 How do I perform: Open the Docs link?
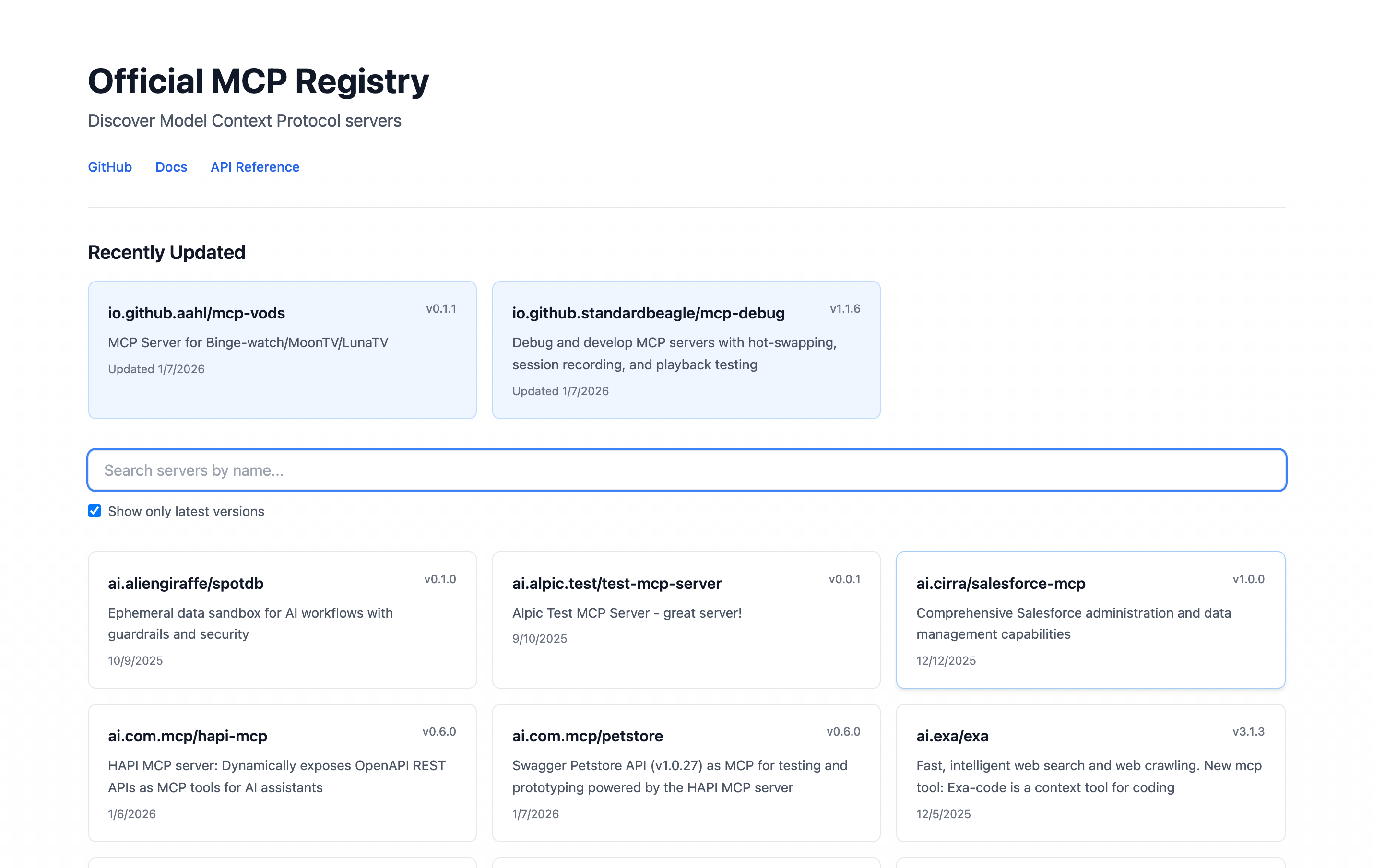pos(171,167)
